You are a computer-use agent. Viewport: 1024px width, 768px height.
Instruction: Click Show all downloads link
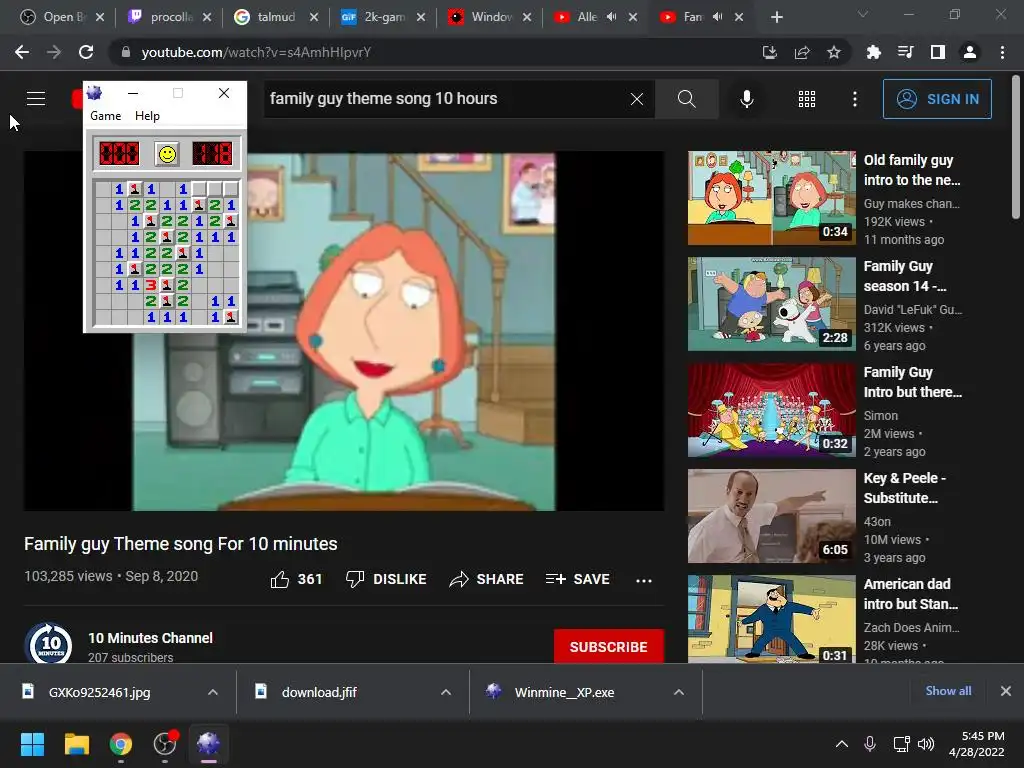click(948, 691)
